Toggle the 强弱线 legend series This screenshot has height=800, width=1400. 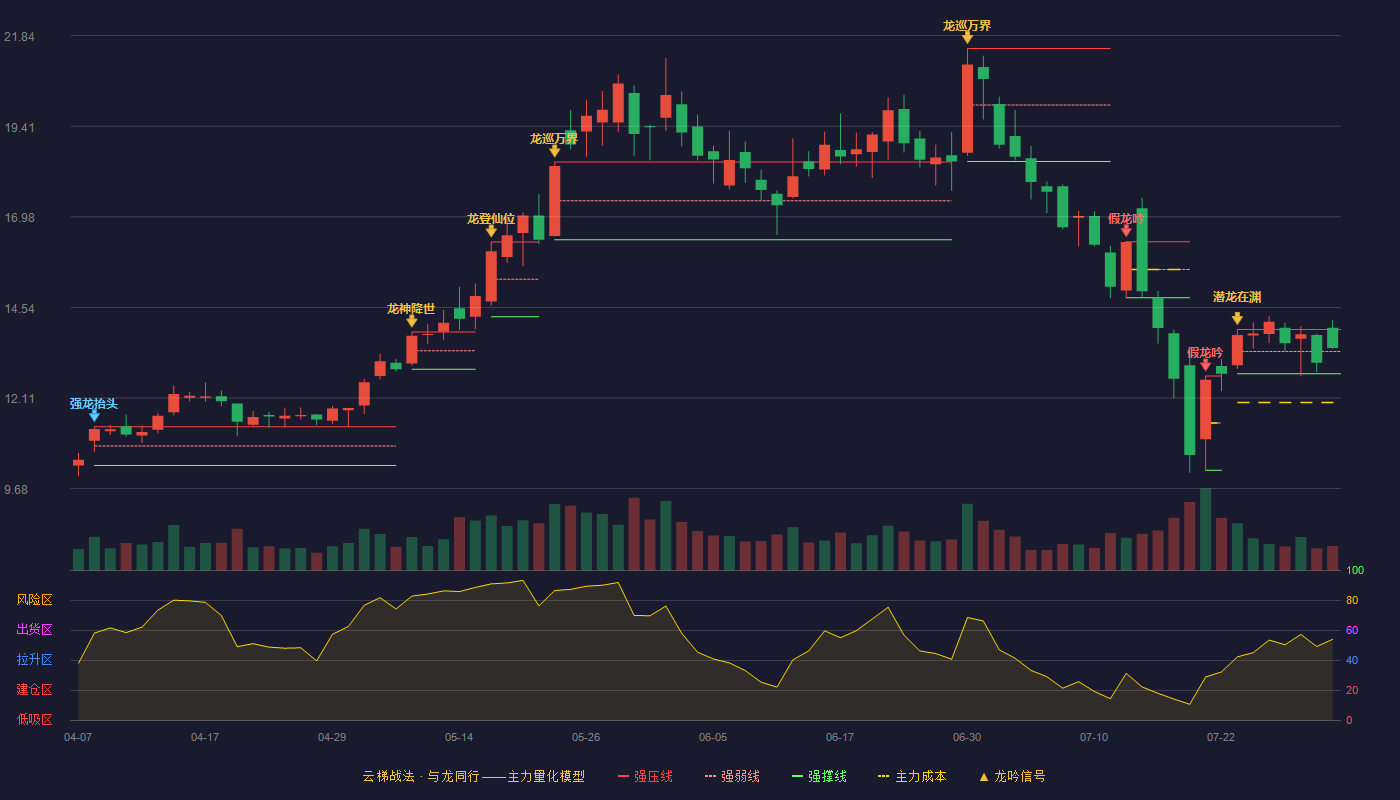(x=732, y=776)
